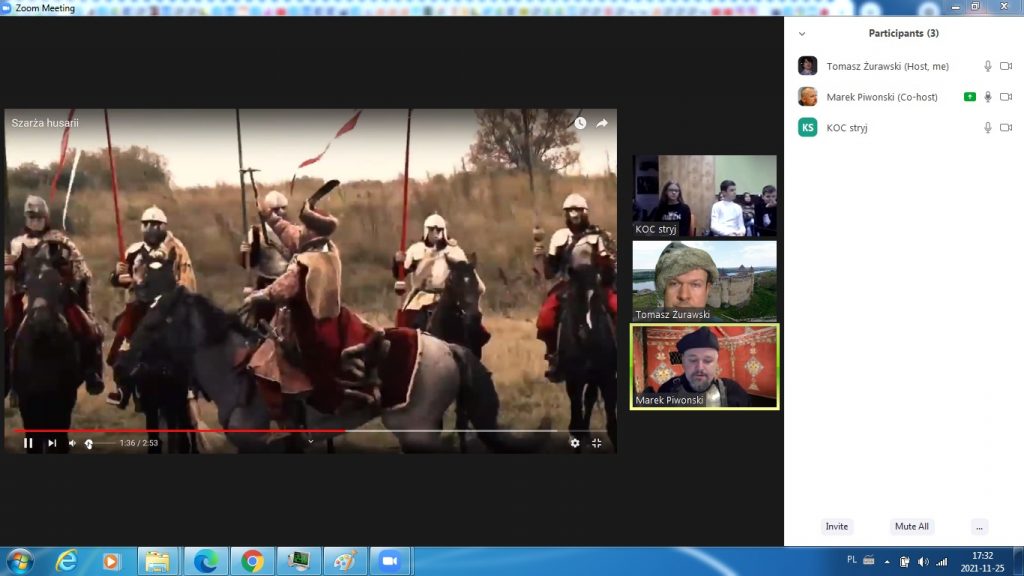Viewport: 1024px width, 576px height.
Task: Toggle Marek Piwonski's microphone
Action: pyautogui.click(x=988, y=97)
